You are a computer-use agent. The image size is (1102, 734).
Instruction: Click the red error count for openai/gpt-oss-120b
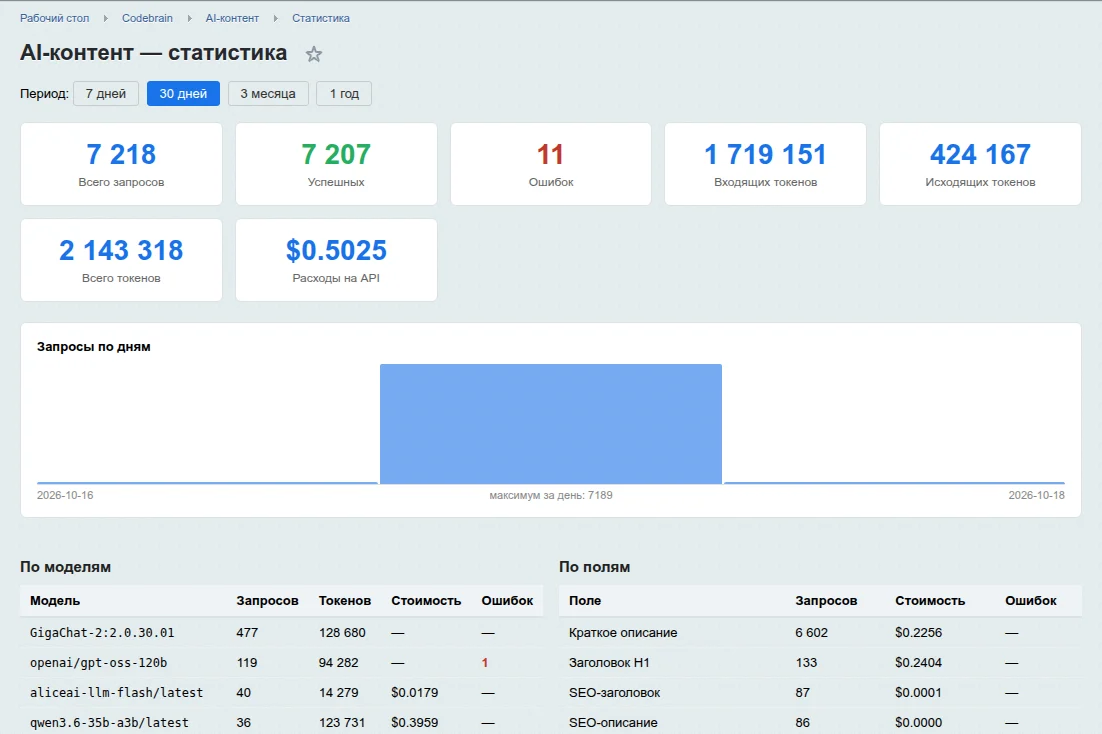(x=485, y=662)
